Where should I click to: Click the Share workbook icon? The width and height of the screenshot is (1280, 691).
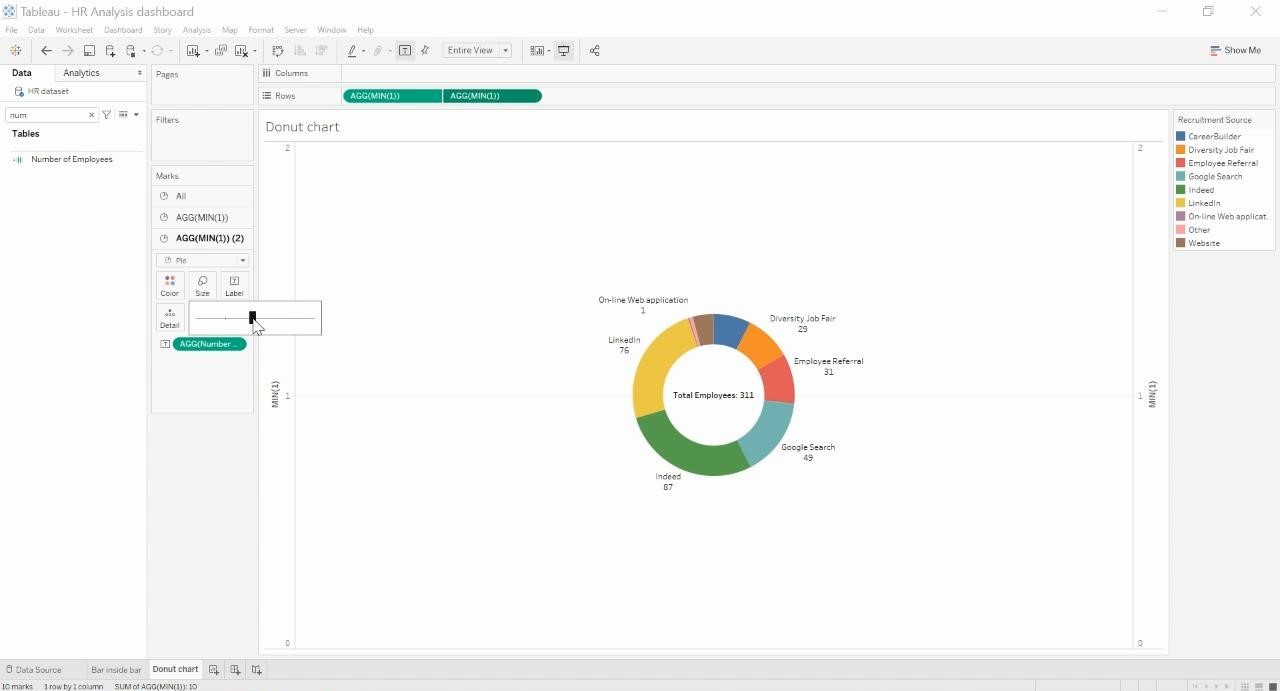594,50
